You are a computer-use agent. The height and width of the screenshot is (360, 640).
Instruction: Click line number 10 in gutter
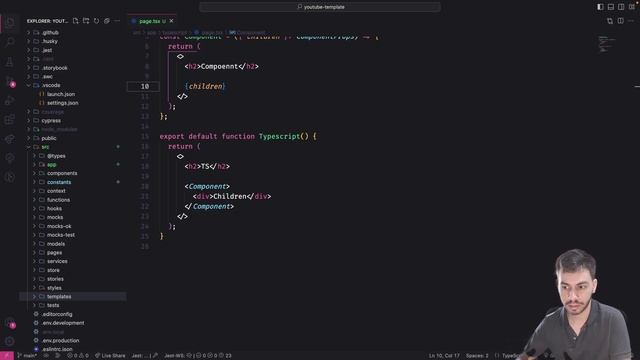(x=145, y=86)
